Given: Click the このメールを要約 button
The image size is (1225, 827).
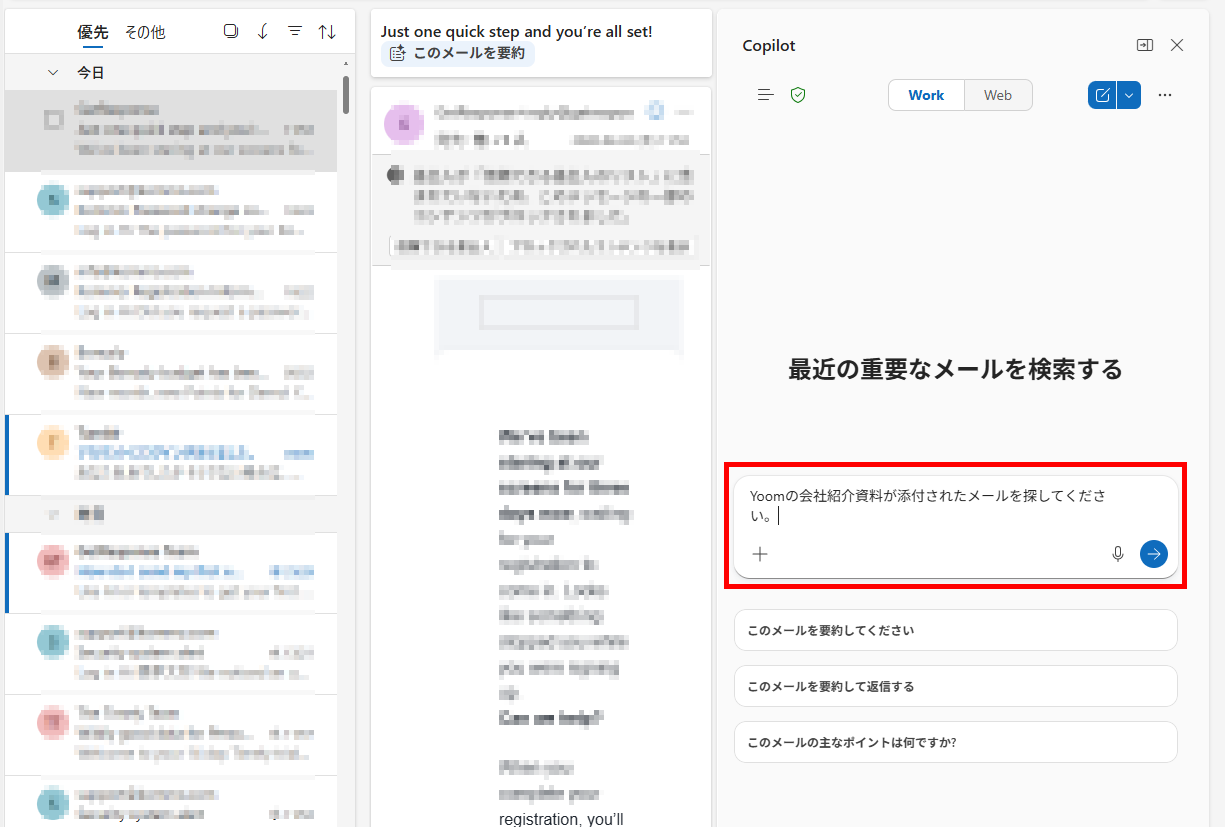Looking at the screenshot, I should (457, 53).
